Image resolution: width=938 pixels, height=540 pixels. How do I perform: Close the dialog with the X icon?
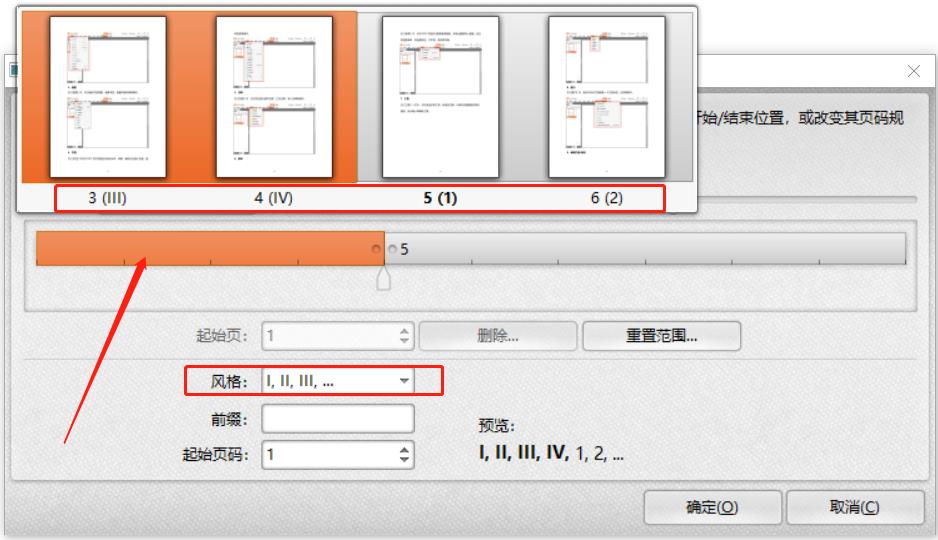[913, 72]
